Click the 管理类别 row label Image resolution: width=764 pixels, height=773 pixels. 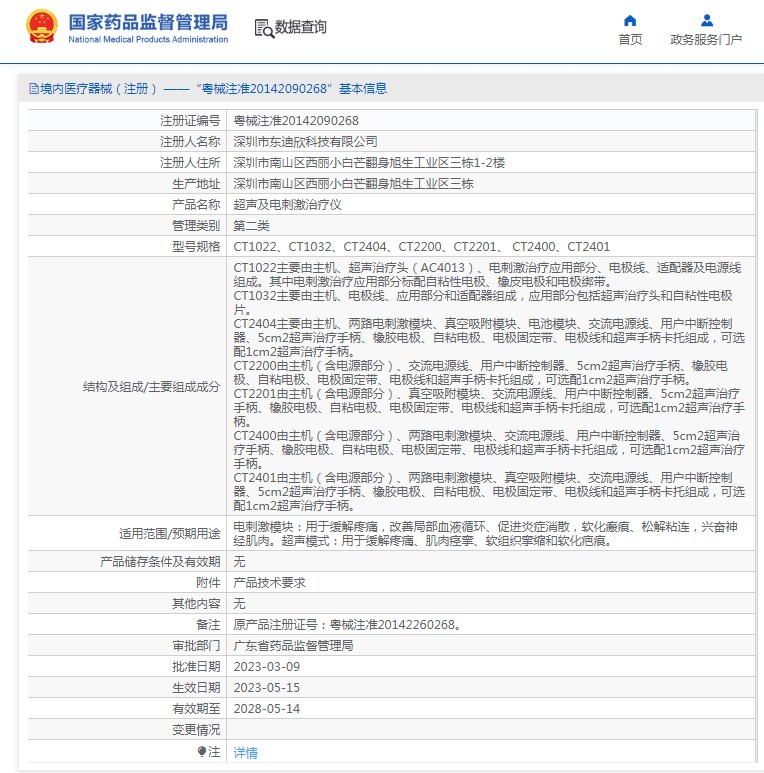[x=196, y=226]
